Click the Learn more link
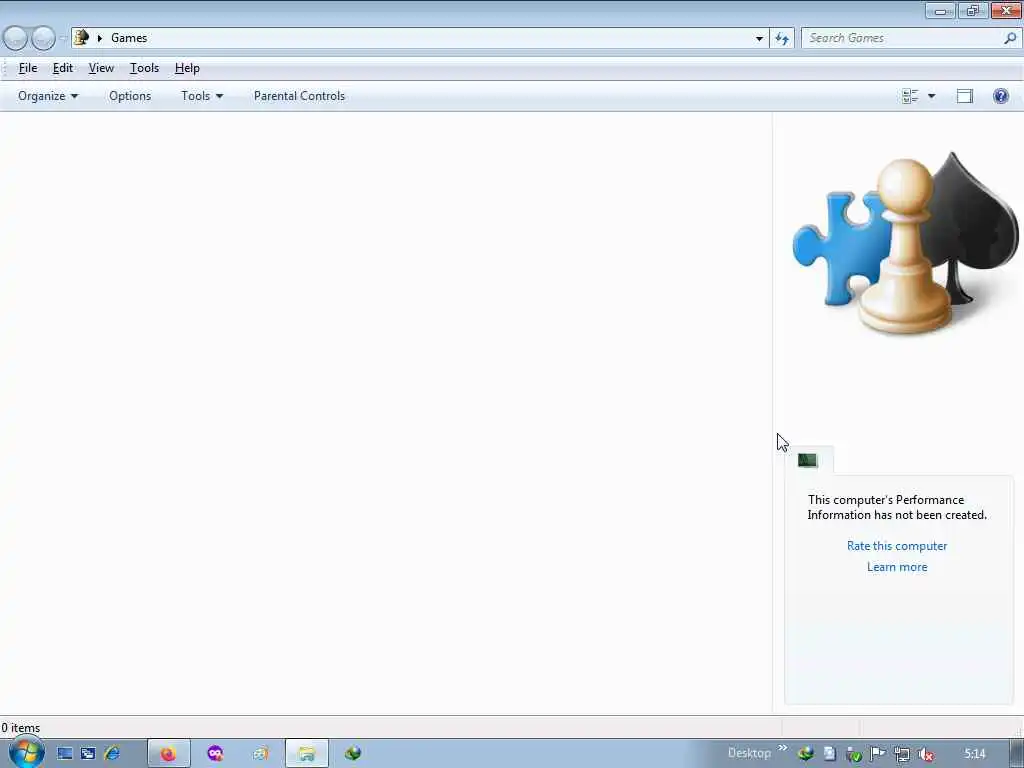 pyautogui.click(x=897, y=567)
